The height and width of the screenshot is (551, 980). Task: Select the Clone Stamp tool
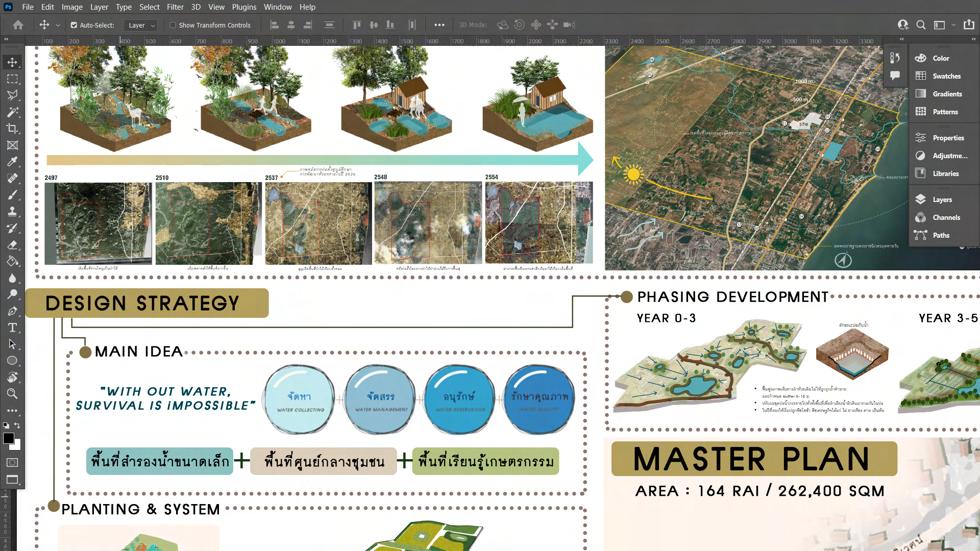(x=12, y=212)
